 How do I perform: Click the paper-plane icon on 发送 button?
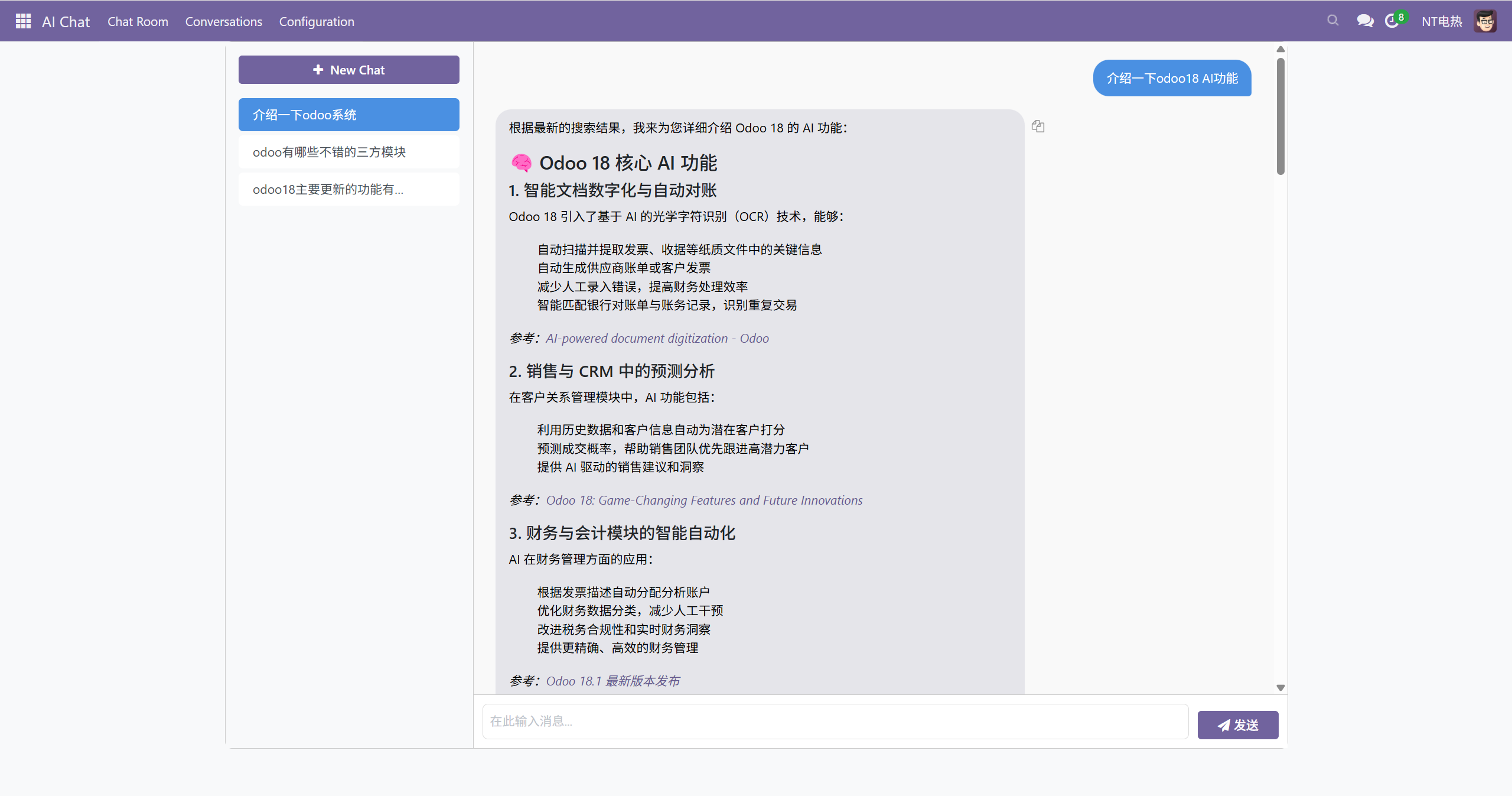point(1223,725)
